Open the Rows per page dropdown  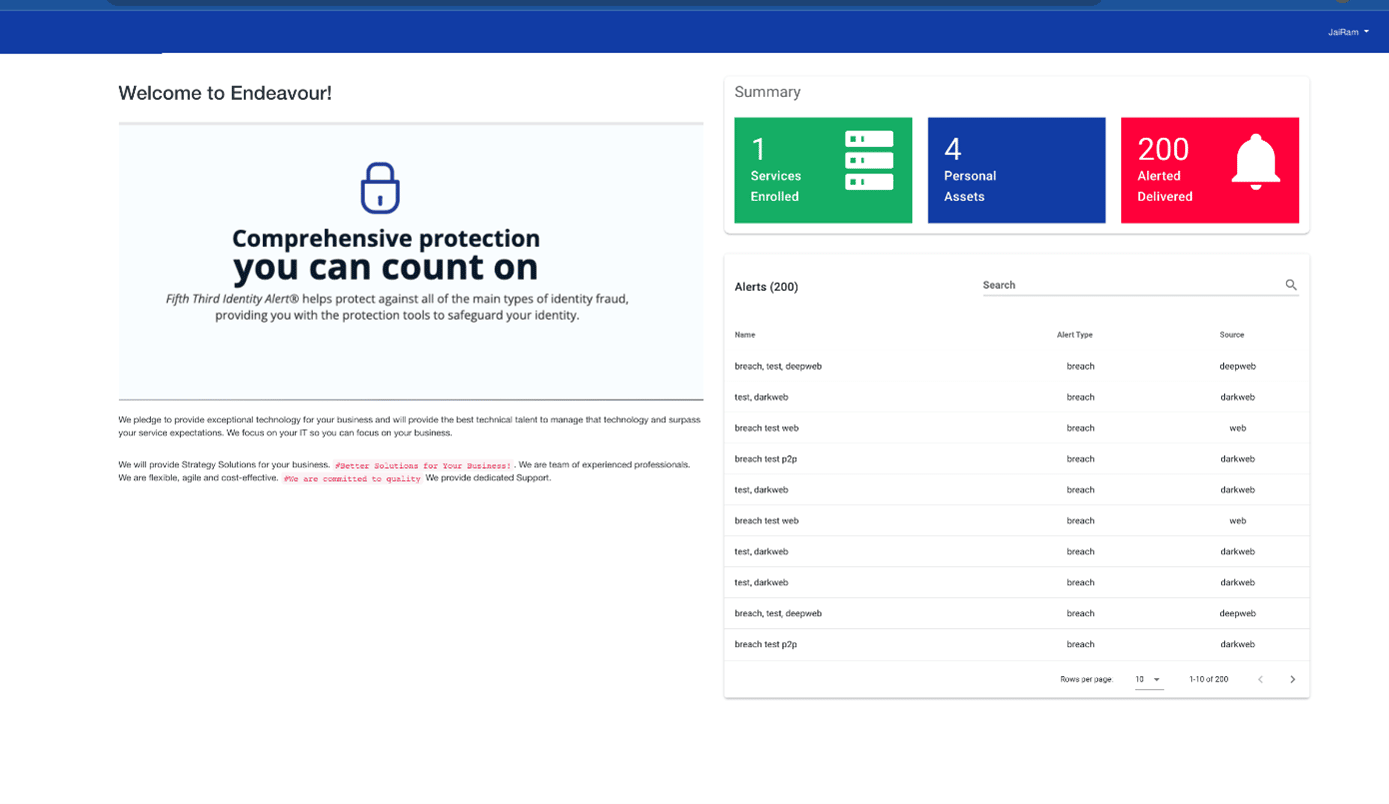click(x=1148, y=680)
